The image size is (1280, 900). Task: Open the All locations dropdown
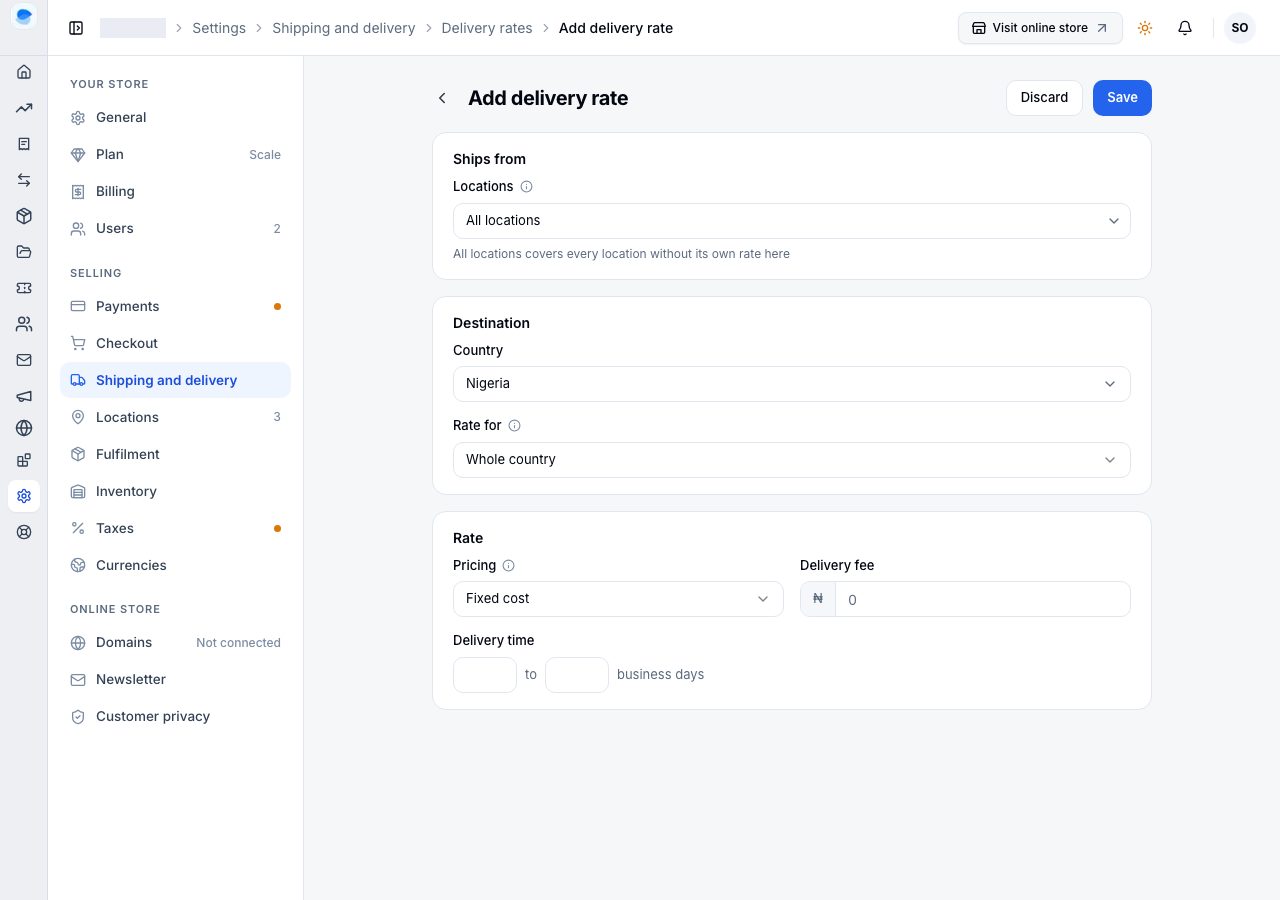(792, 221)
